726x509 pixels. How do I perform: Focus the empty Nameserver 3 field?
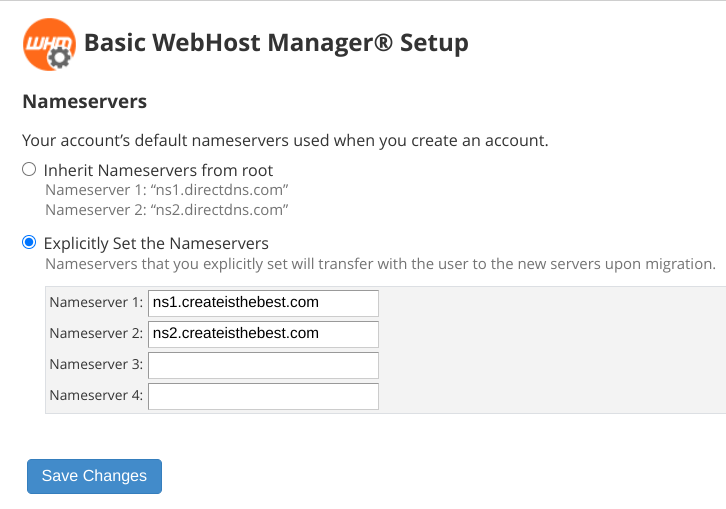[x=263, y=364]
